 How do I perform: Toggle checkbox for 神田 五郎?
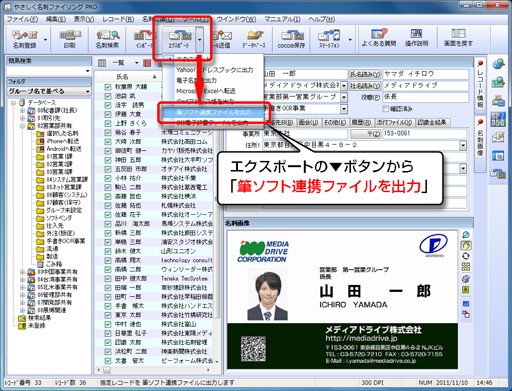[107, 160]
